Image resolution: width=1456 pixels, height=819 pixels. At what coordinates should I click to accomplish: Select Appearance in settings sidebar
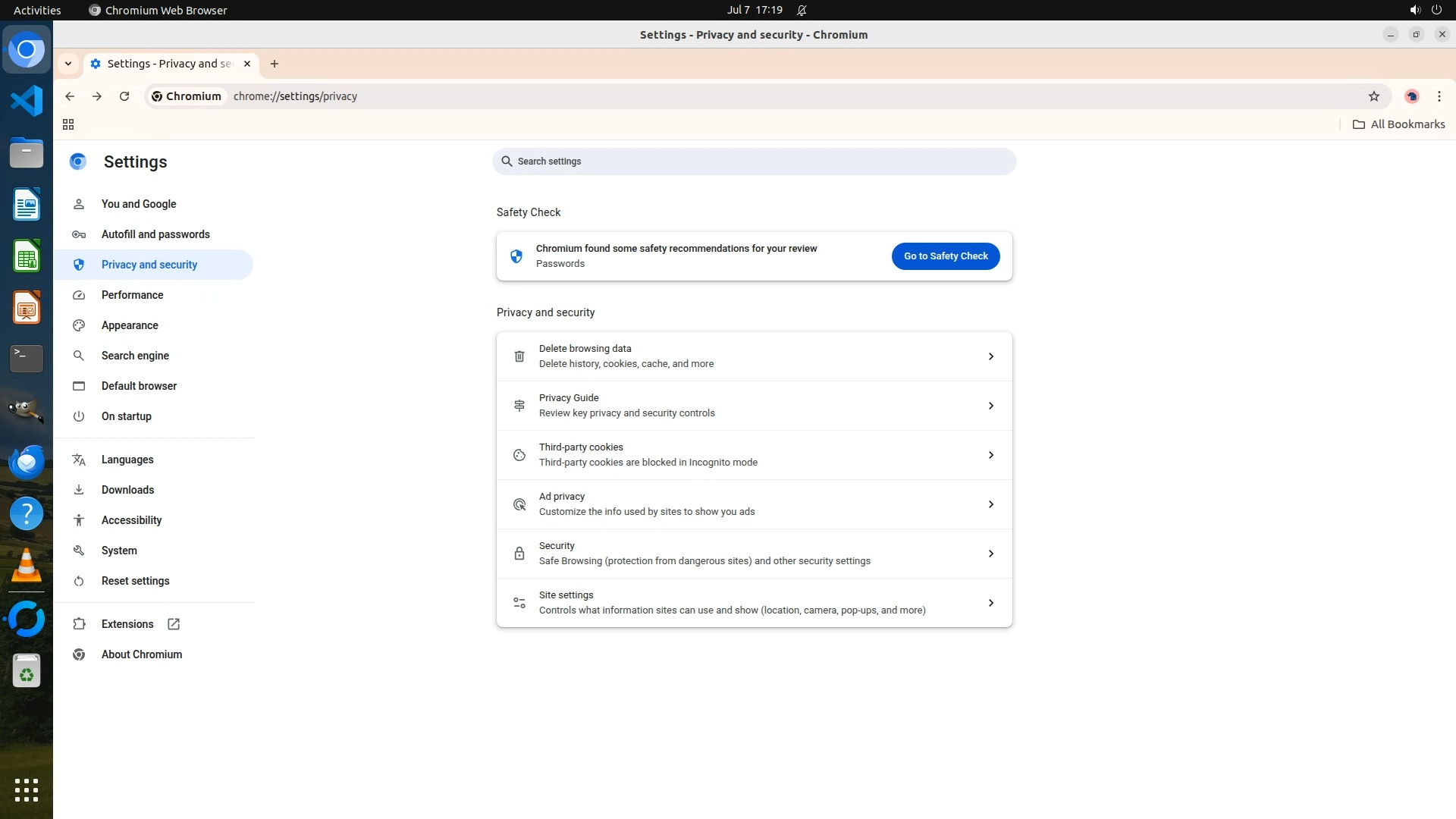(x=130, y=325)
